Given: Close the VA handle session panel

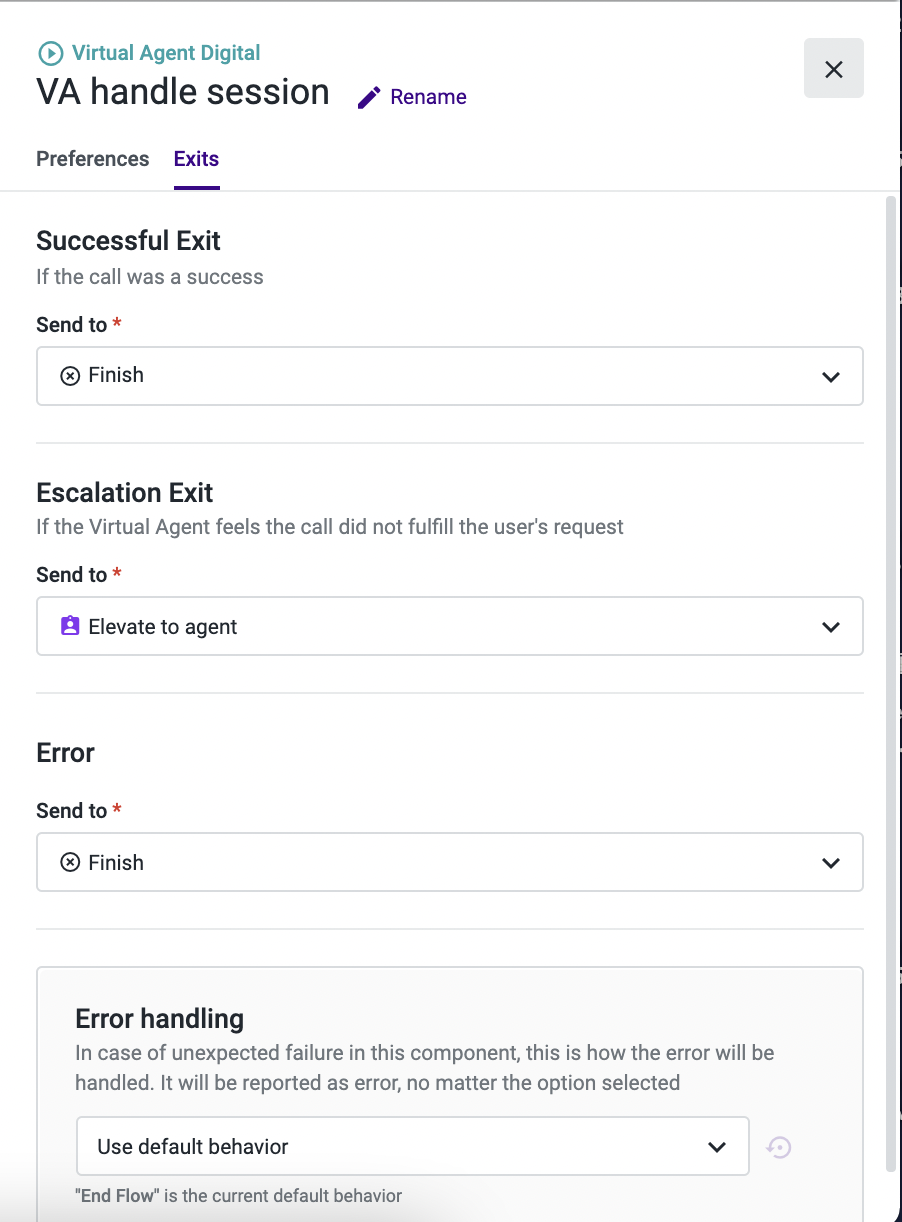Looking at the screenshot, I should click(833, 69).
